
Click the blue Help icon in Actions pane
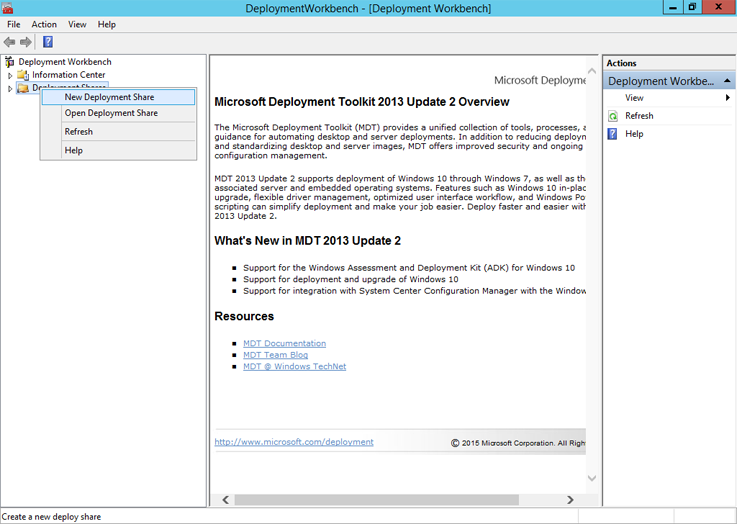613,134
